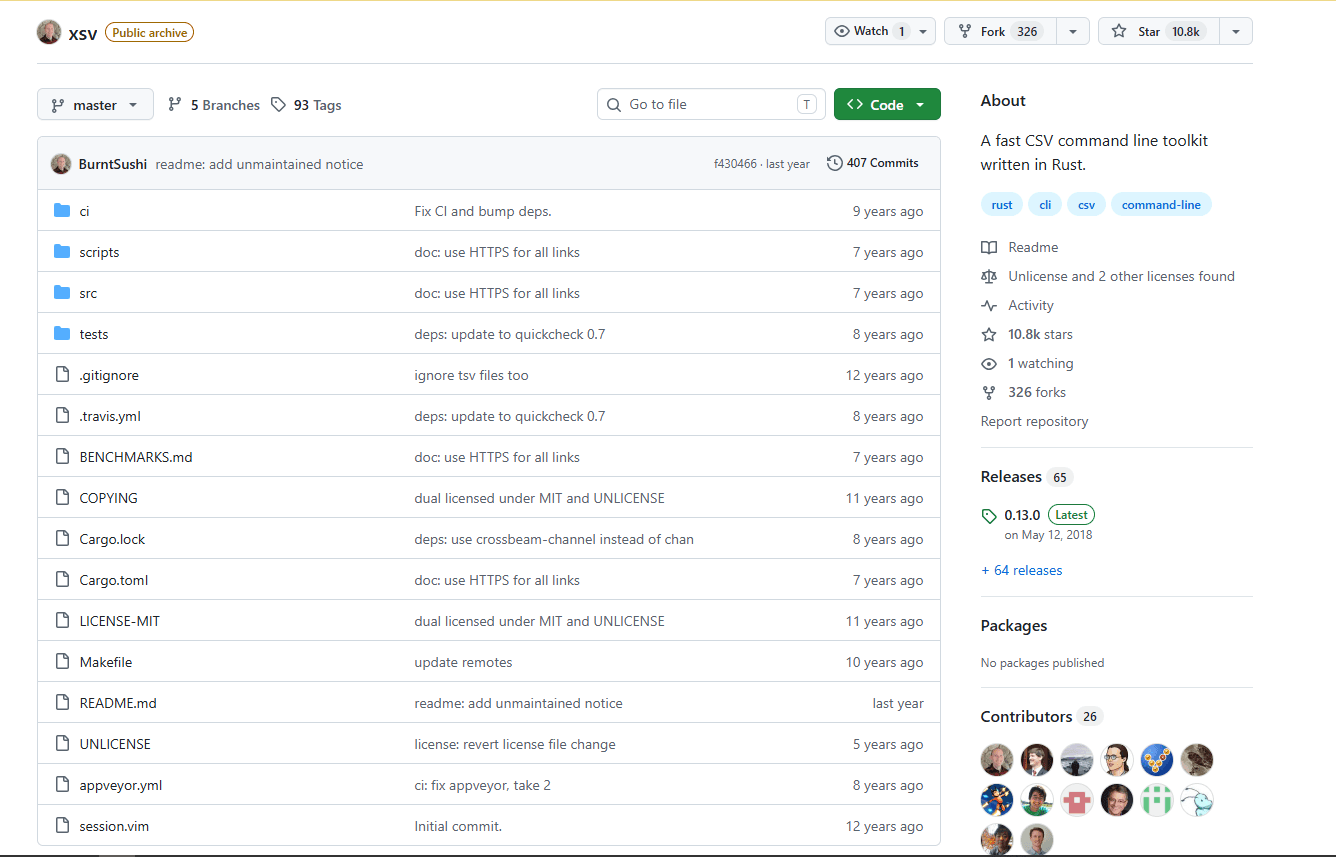Open 'Unlicense and 2 other licenses found'
The width and height of the screenshot is (1336, 857).
tap(1121, 276)
